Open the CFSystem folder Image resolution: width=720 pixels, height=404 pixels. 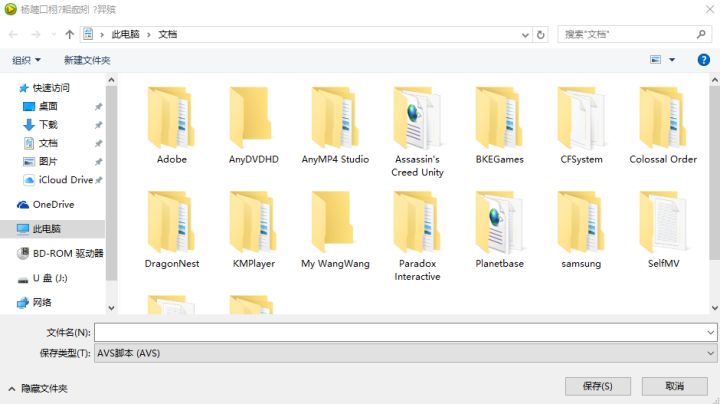click(581, 125)
